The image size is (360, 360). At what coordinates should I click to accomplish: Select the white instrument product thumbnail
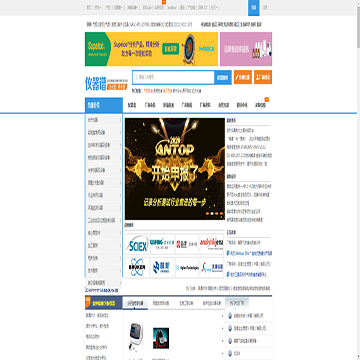pos(136,338)
